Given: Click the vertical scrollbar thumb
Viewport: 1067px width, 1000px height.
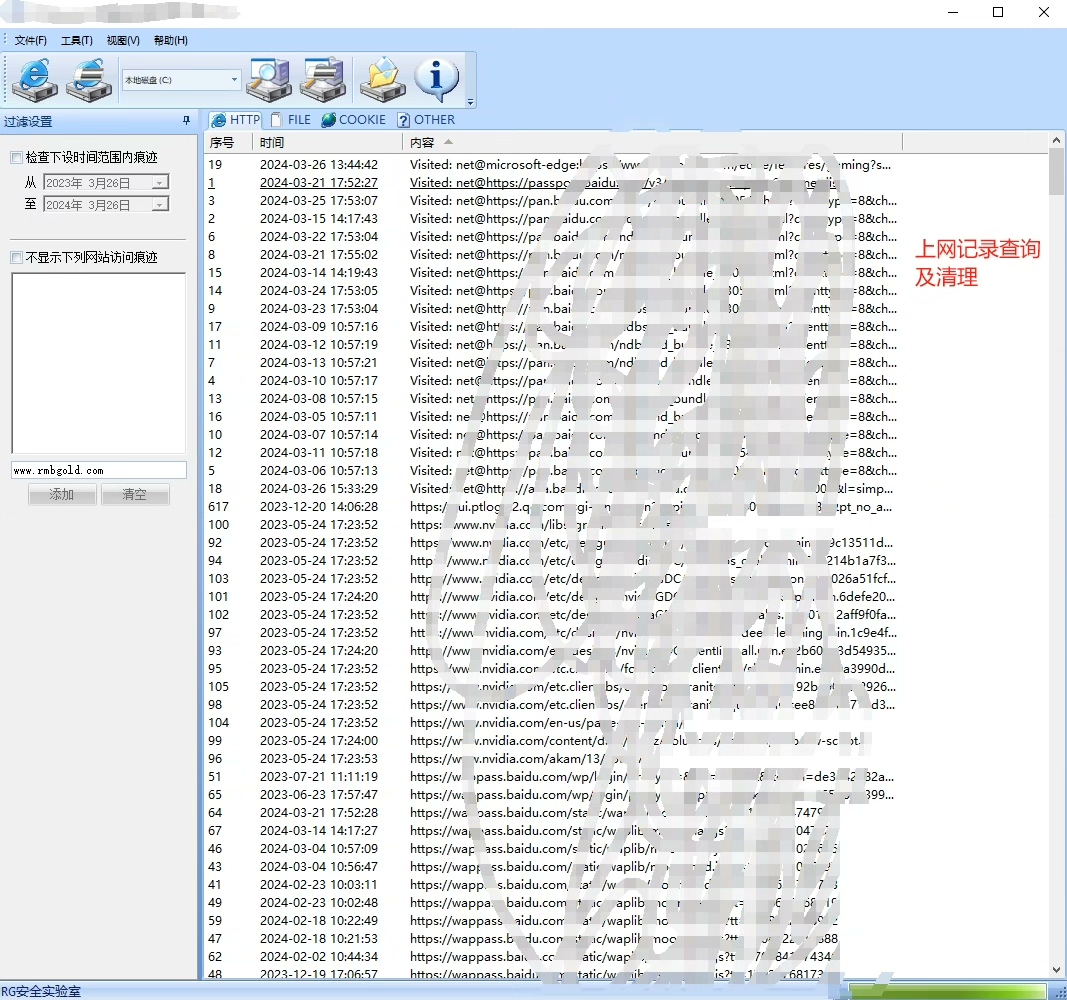Looking at the screenshot, I should pyautogui.click(x=1055, y=172).
